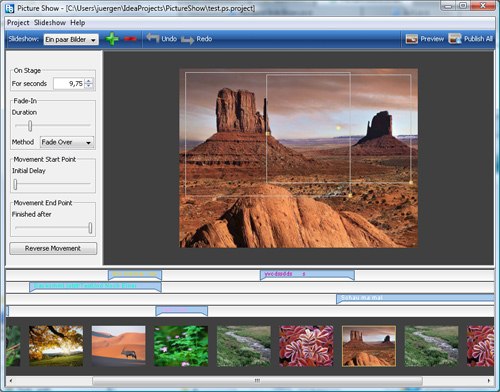Select the second stream valley thumbnail after Monument Valley
This screenshot has height=392, width=500.
[431, 346]
